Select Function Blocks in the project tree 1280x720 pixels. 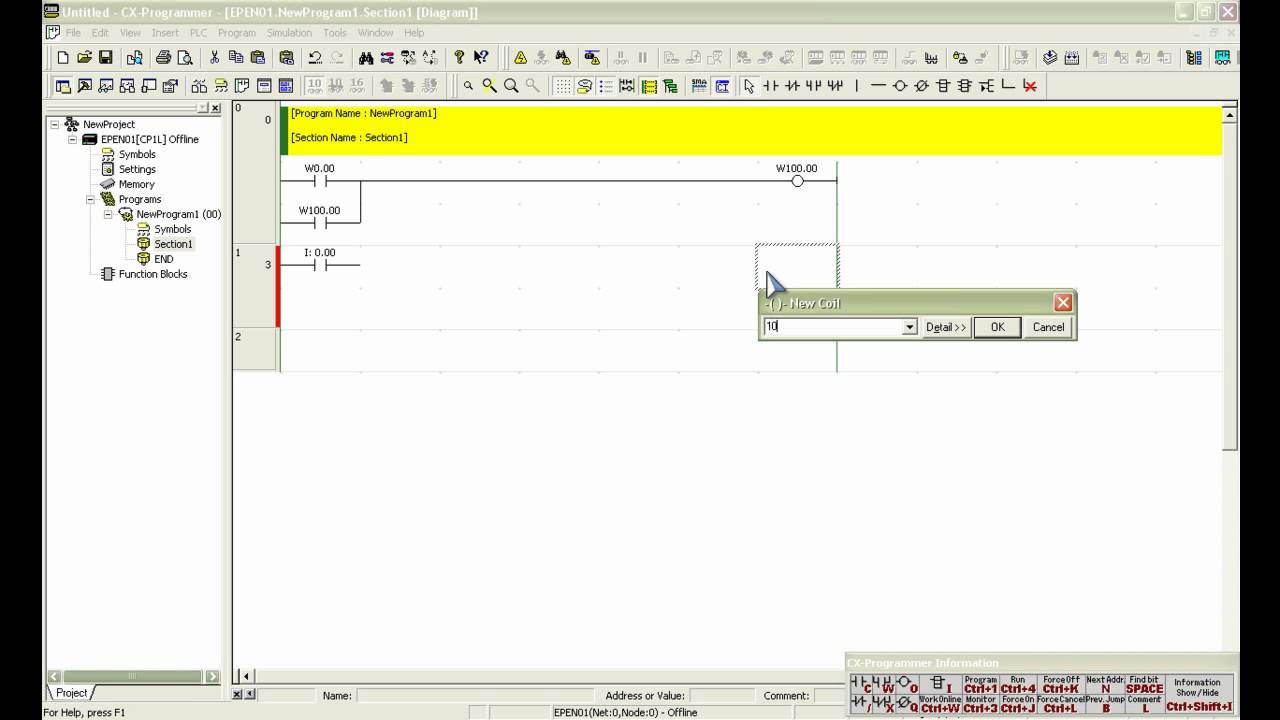[153, 274]
